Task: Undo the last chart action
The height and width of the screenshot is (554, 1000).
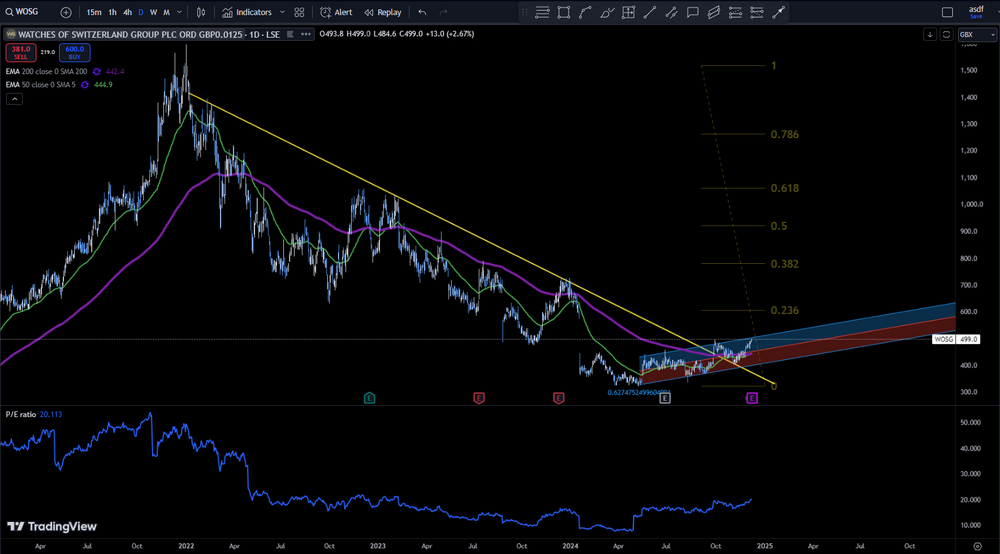Action: pos(422,12)
